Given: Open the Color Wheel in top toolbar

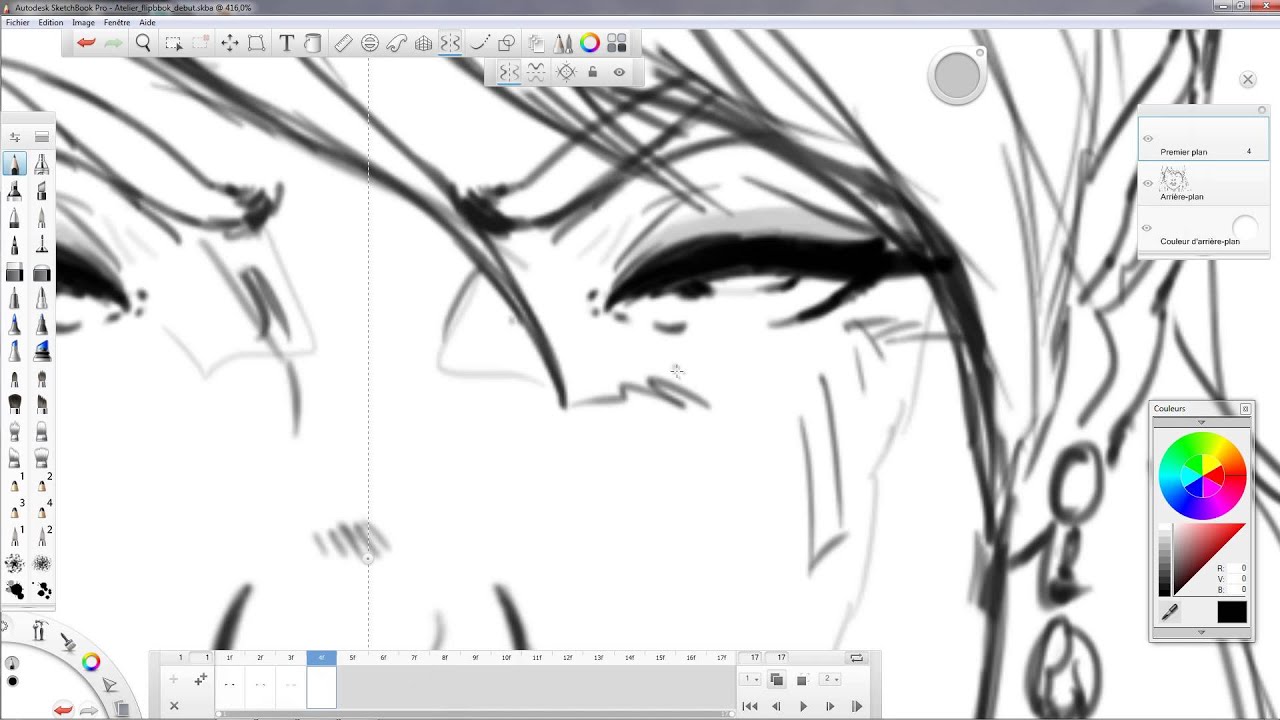Looking at the screenshot, I should tap(590, 43).
